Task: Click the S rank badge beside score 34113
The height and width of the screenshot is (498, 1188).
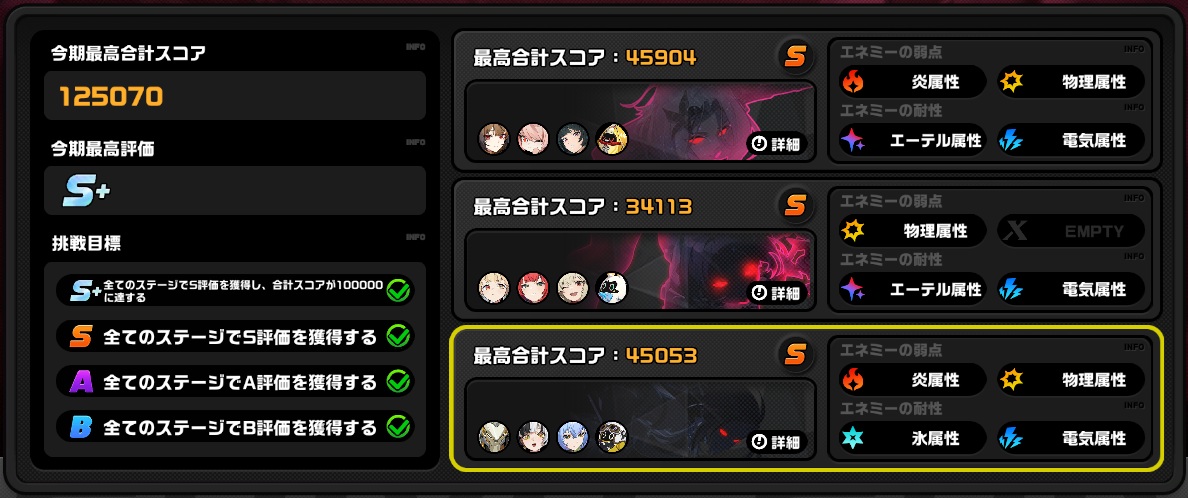Action: [x=795, y=205]
